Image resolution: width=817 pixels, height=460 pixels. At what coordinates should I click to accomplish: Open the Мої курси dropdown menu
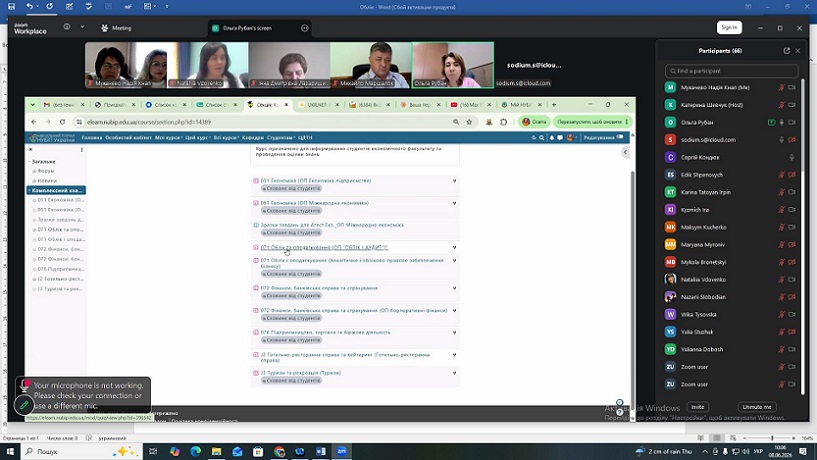pyautogui.click(x=168, y=138)
